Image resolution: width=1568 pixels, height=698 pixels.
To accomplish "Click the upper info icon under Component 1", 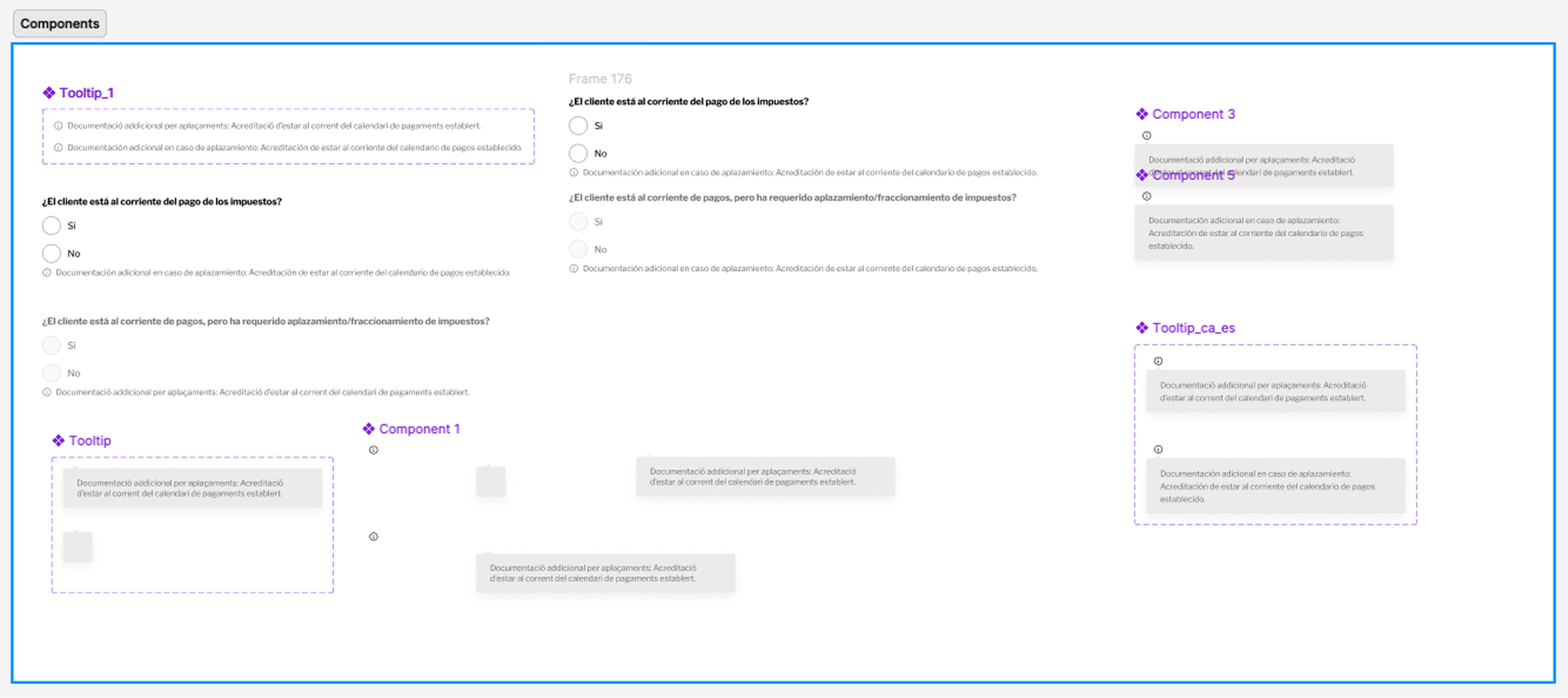I will 374,450.
